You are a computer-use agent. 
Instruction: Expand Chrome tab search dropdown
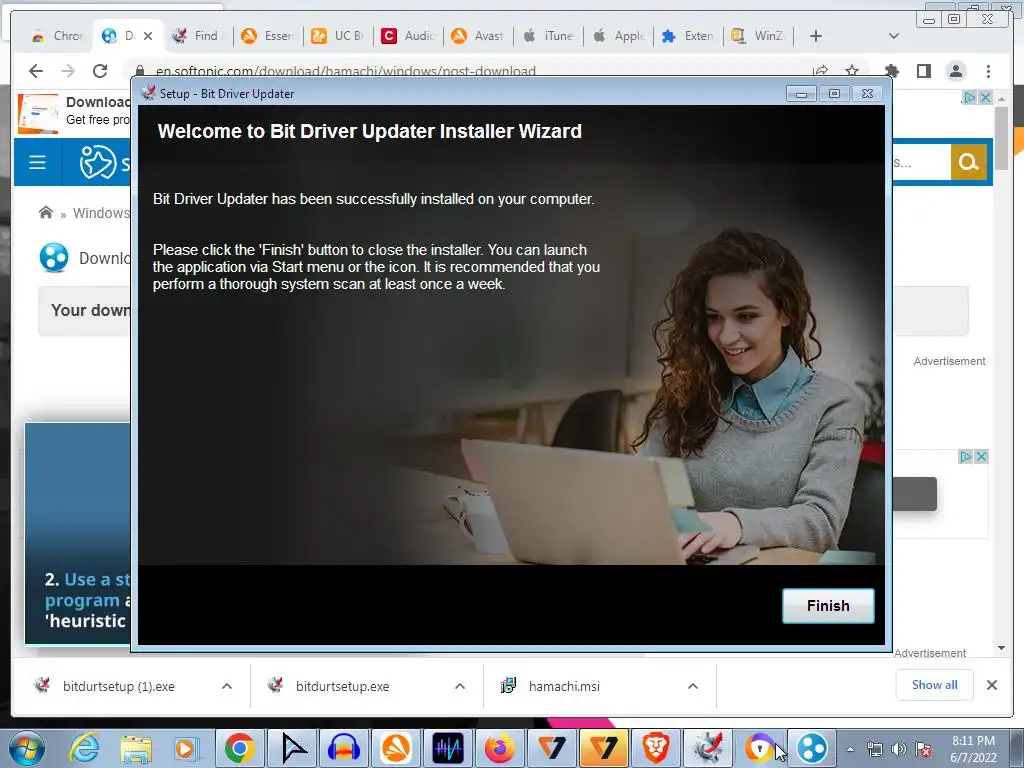894,36
